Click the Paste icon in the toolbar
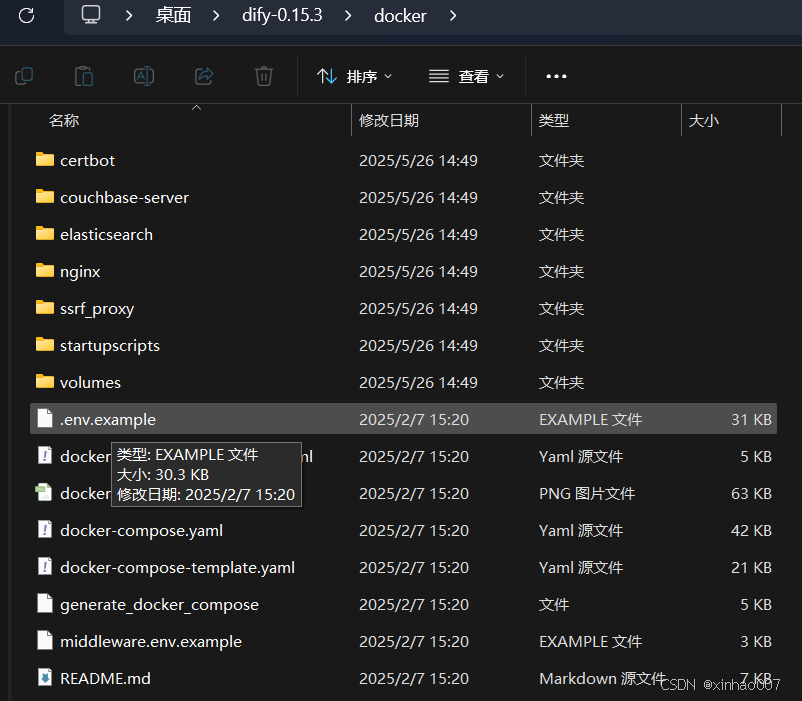802x701 pixels. coord(84,76)
